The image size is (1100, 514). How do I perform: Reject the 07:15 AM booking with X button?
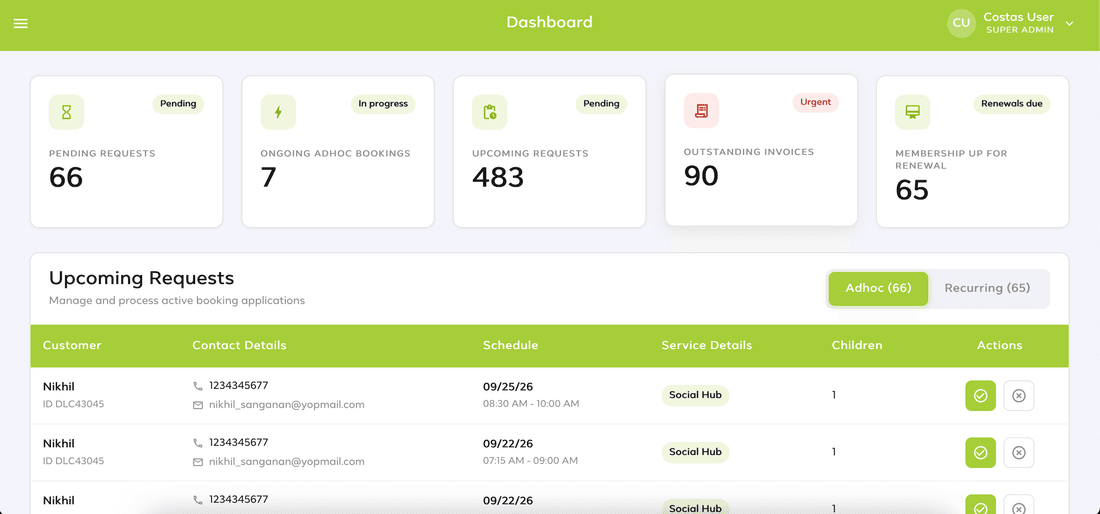tap(1019, 452)
